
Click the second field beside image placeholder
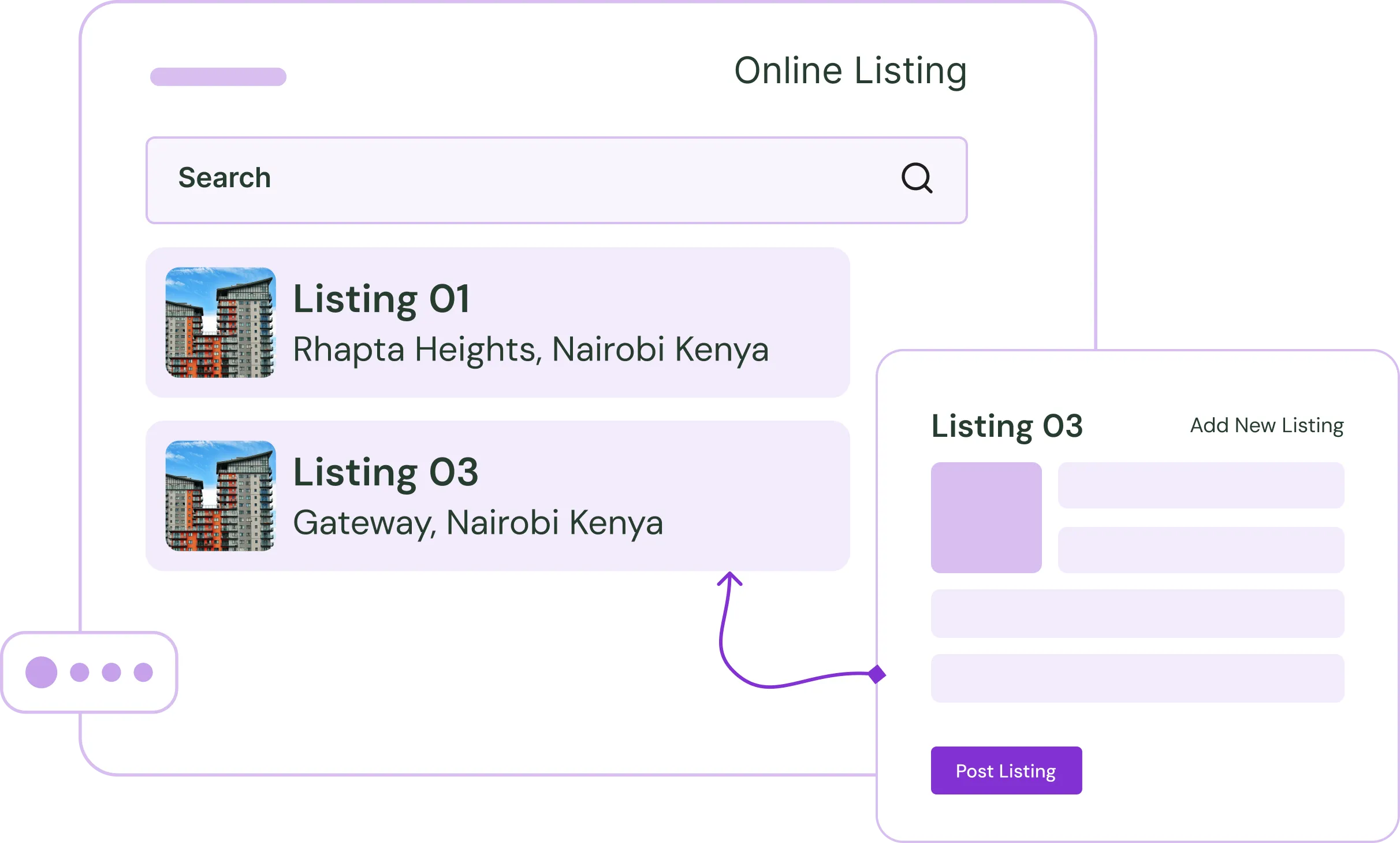click(x=1200, y=549)
